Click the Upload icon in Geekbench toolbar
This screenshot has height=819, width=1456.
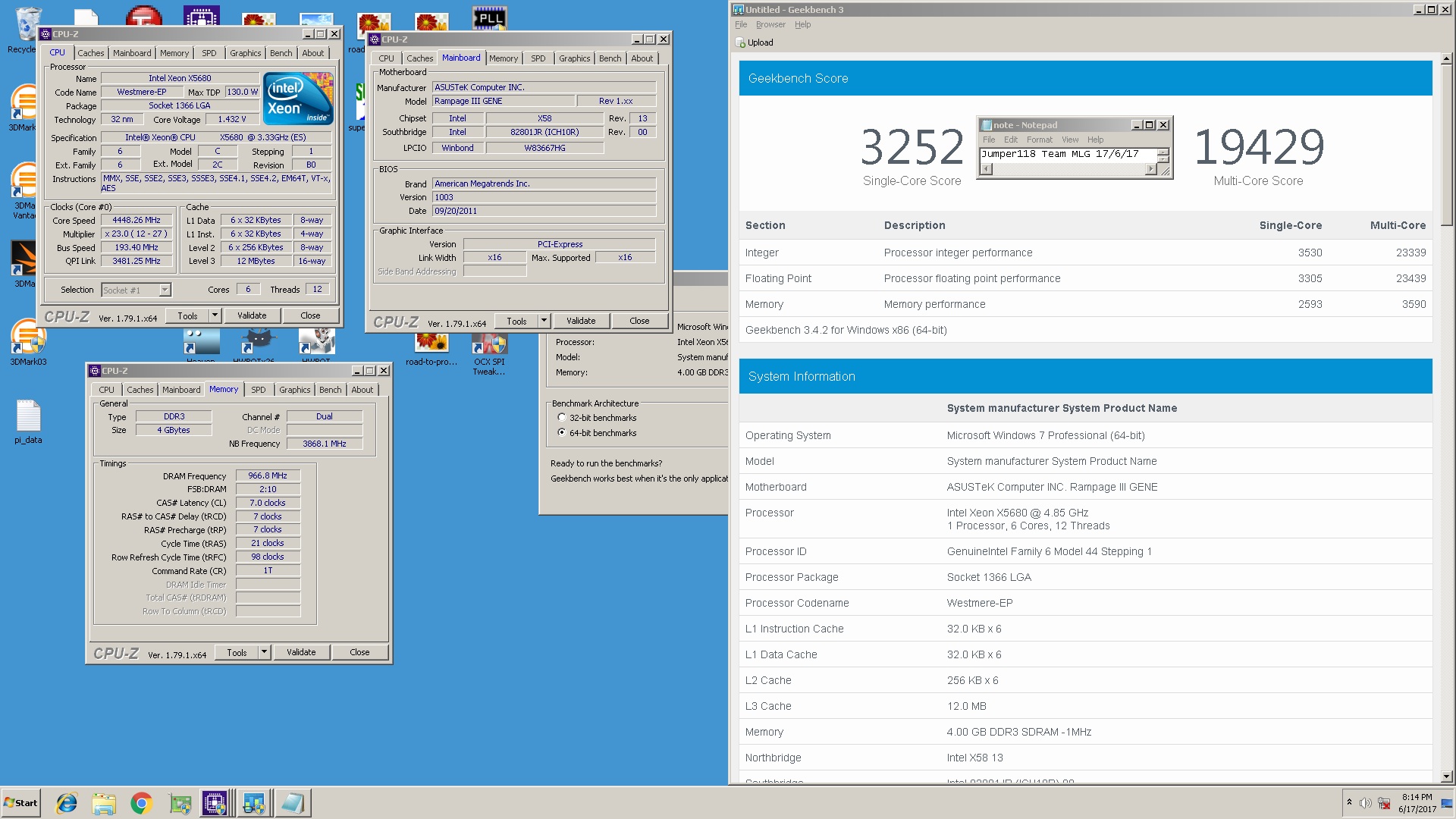pyautogui.click(x=741, y=43)
